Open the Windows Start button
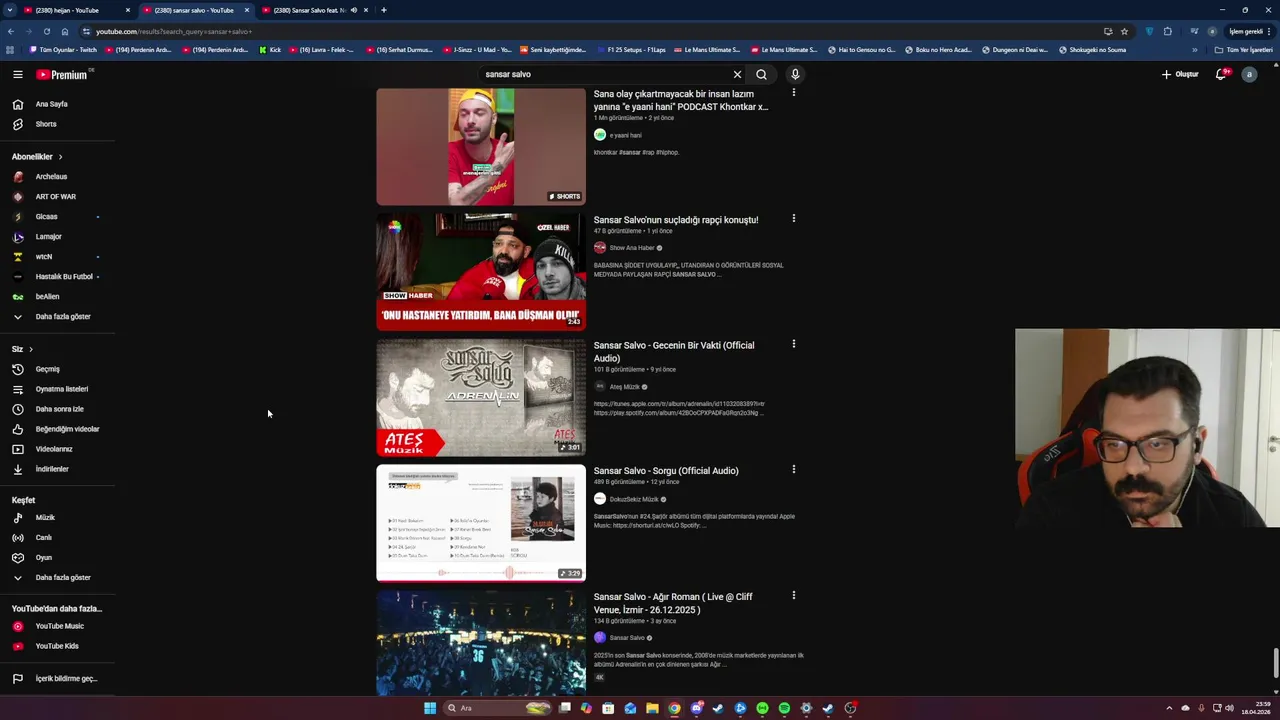This screenshot has height=720, width=1280. [x=430, y=708]
